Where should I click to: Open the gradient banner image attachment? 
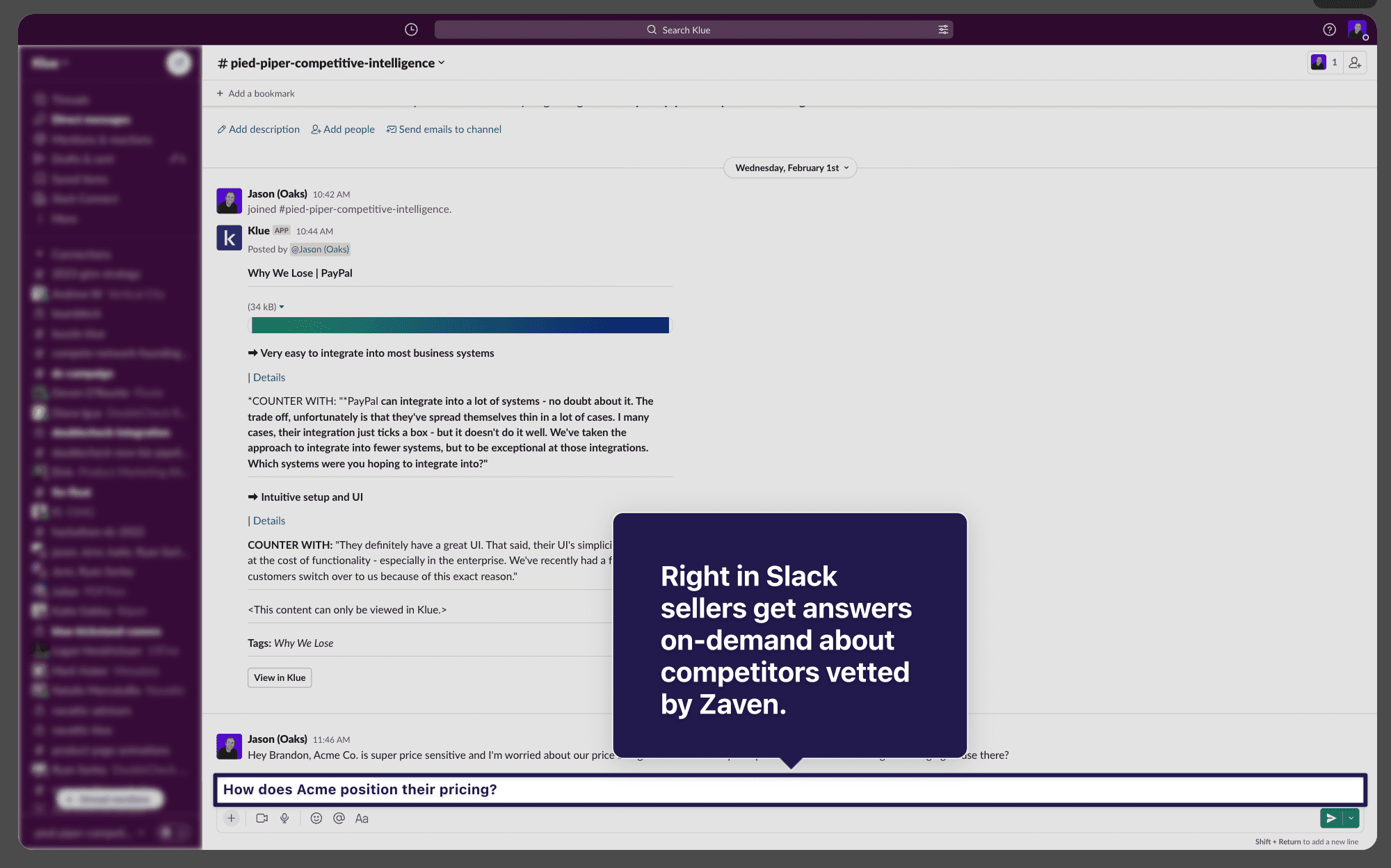point(460,325)
